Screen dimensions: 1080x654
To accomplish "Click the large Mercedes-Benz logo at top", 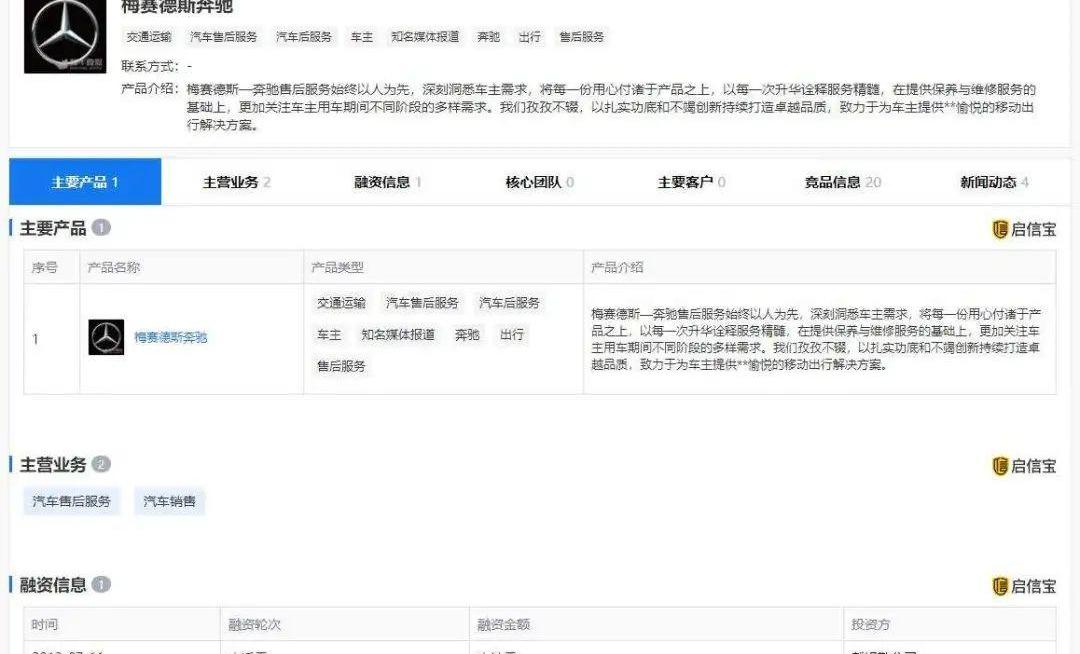I will pyautogui.click(x=65, y=36).
